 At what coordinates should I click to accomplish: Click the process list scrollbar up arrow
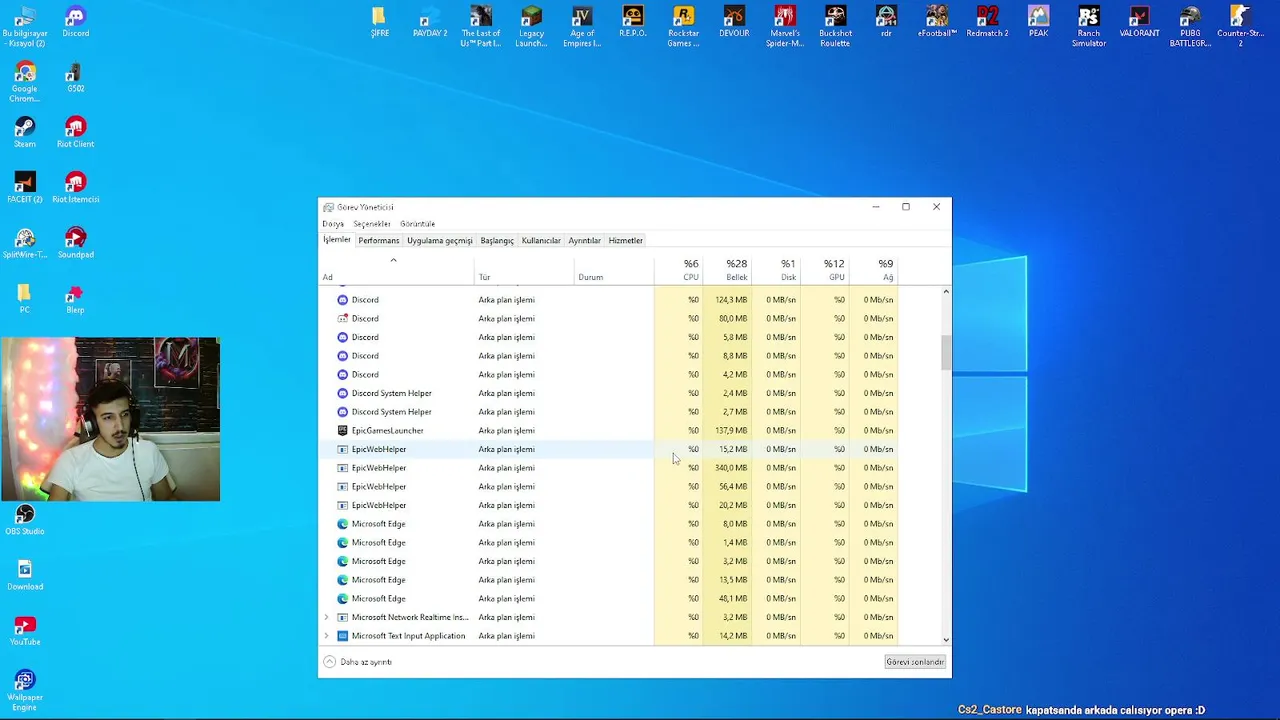pos(946,292)
